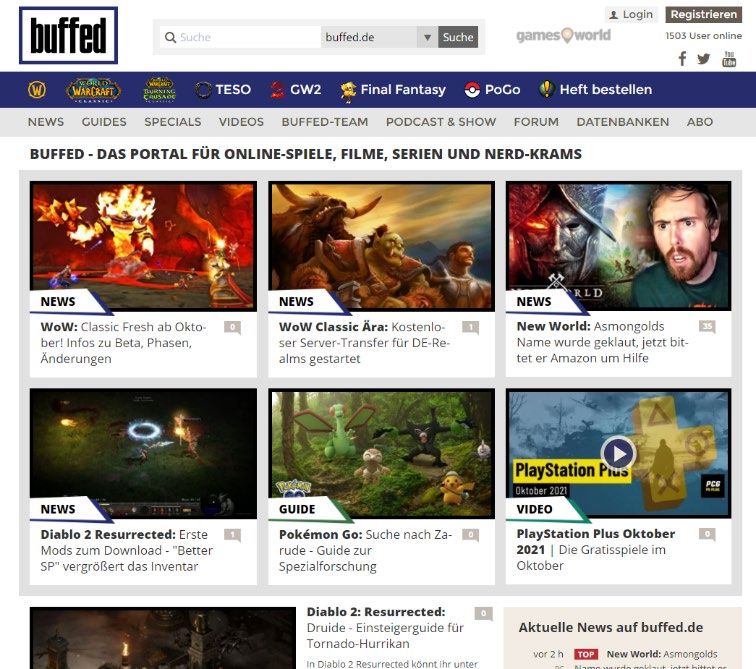This screenshot has width=756, height=669.
Task: Open the BUFFED-TEAM menu
Action: [x=325, y=122]
